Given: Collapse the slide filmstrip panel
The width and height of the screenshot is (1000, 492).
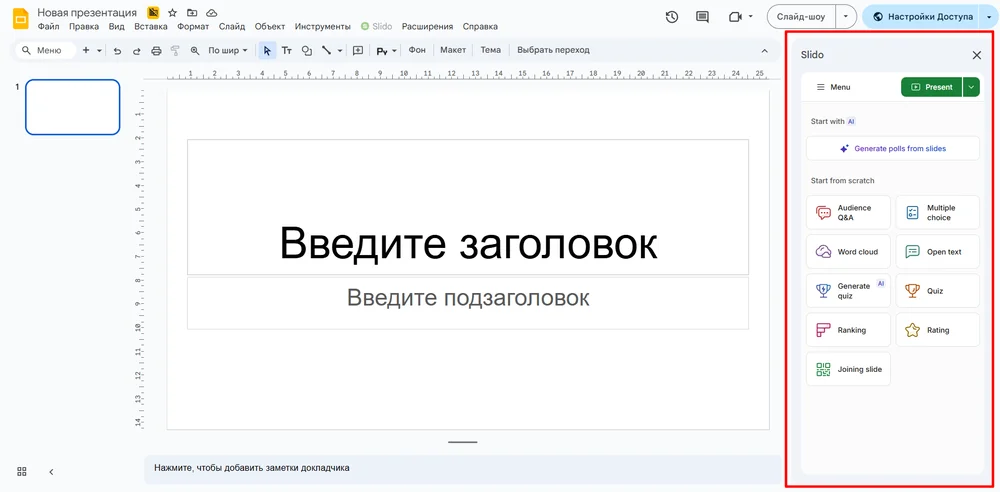Looking at the screenshot, I should [x=51, y=471].
